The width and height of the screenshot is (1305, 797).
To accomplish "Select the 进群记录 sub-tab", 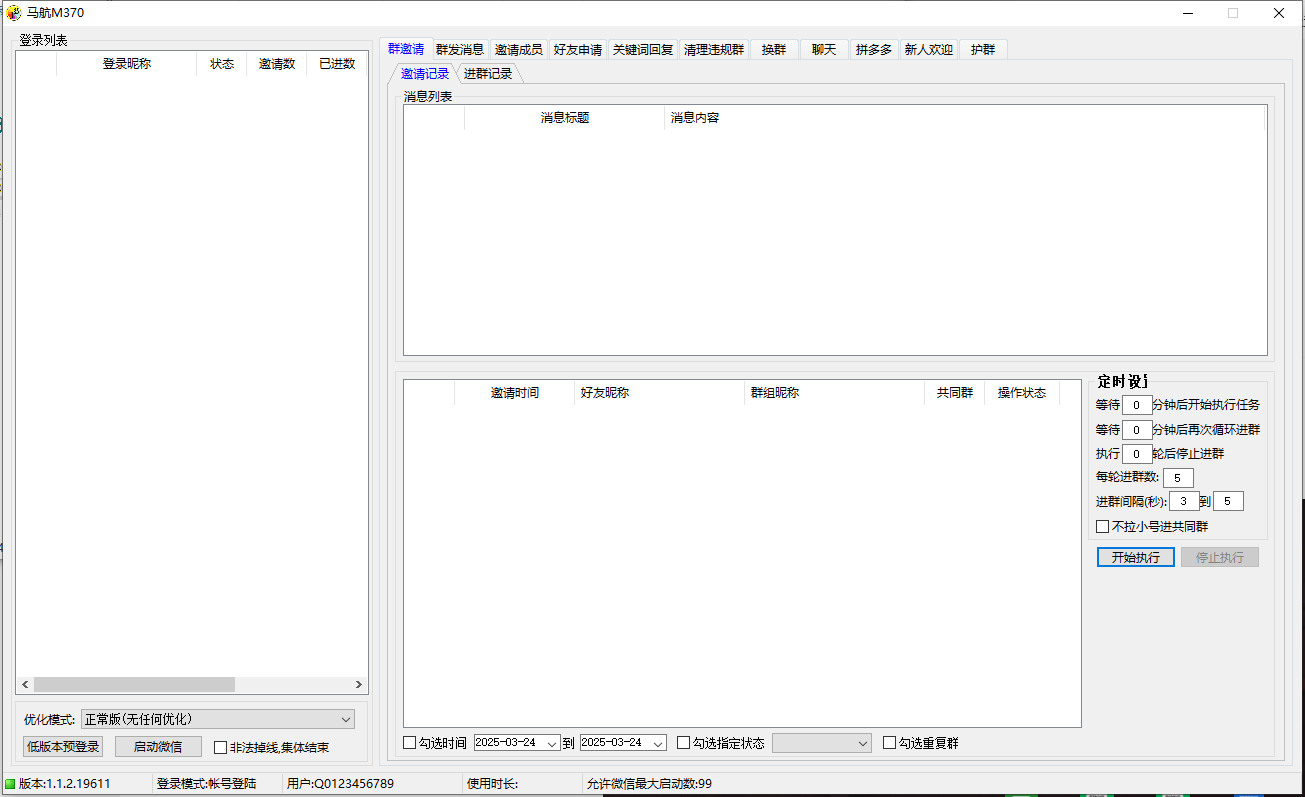I will pyautogui.click(x=488, y=74).
